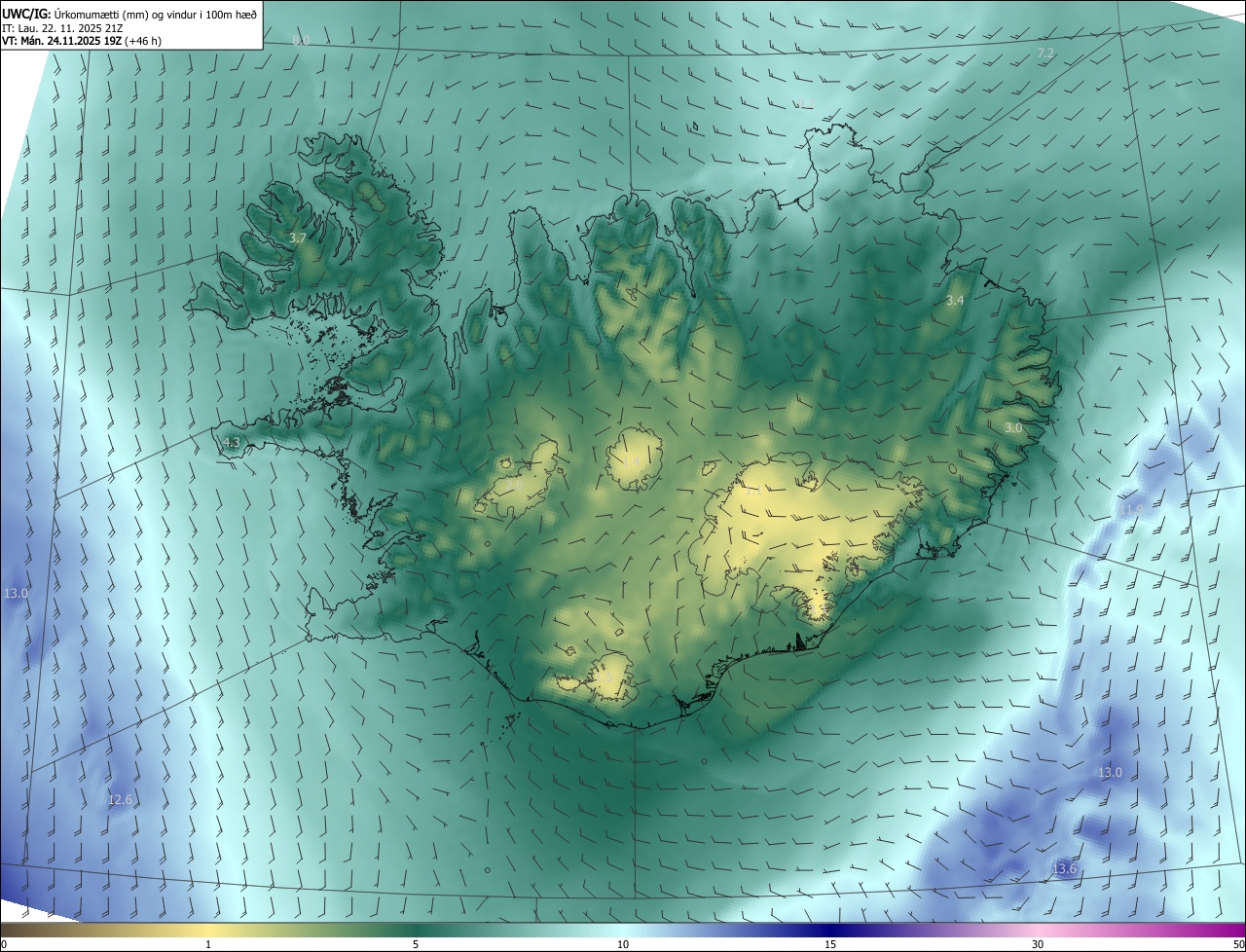This screenshot has width=1246, height=952.
Task: Click the title text 'Úrkomumætti (mm) og vindur í 100m hæð'
Action: click(154, 14)
